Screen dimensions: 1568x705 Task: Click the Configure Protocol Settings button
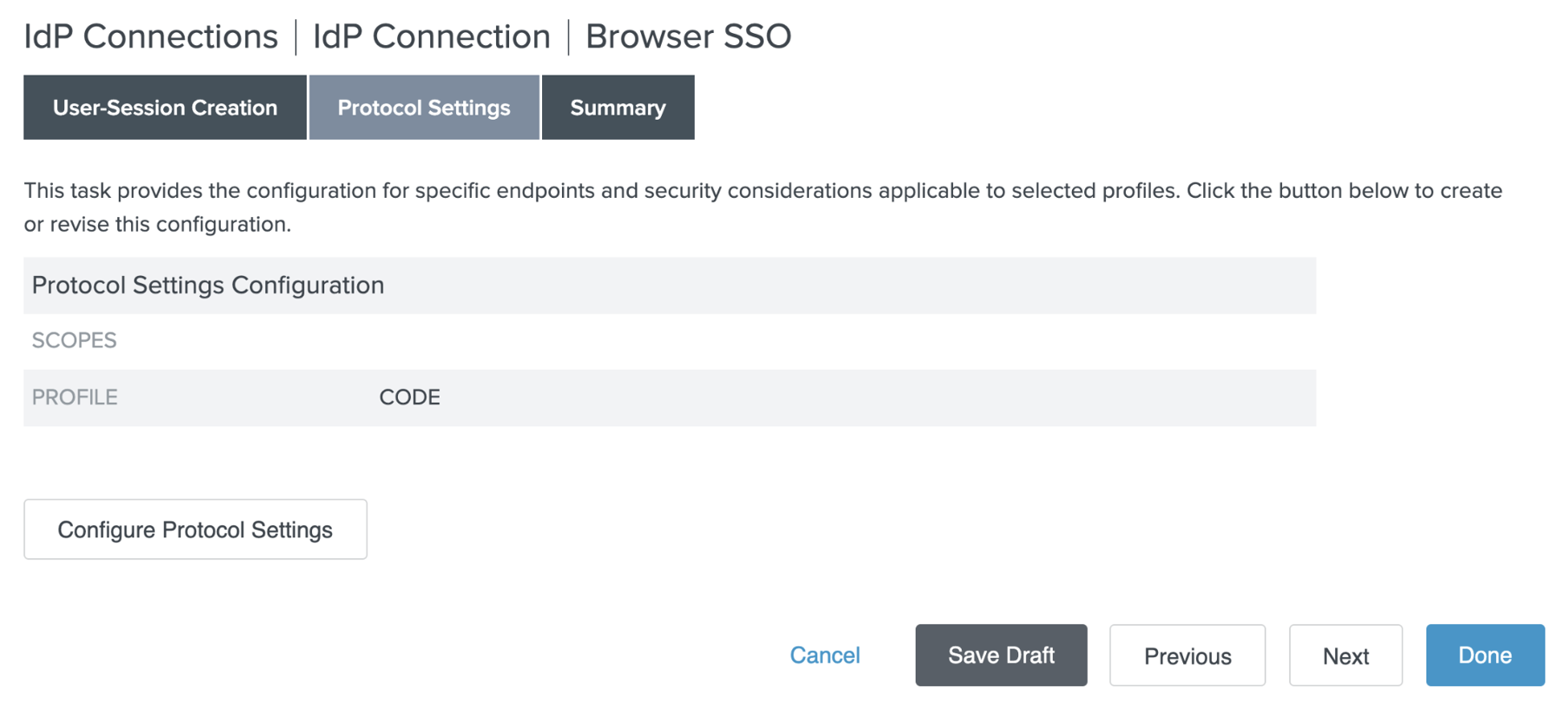pyautogui.click(x=195, y=530)
